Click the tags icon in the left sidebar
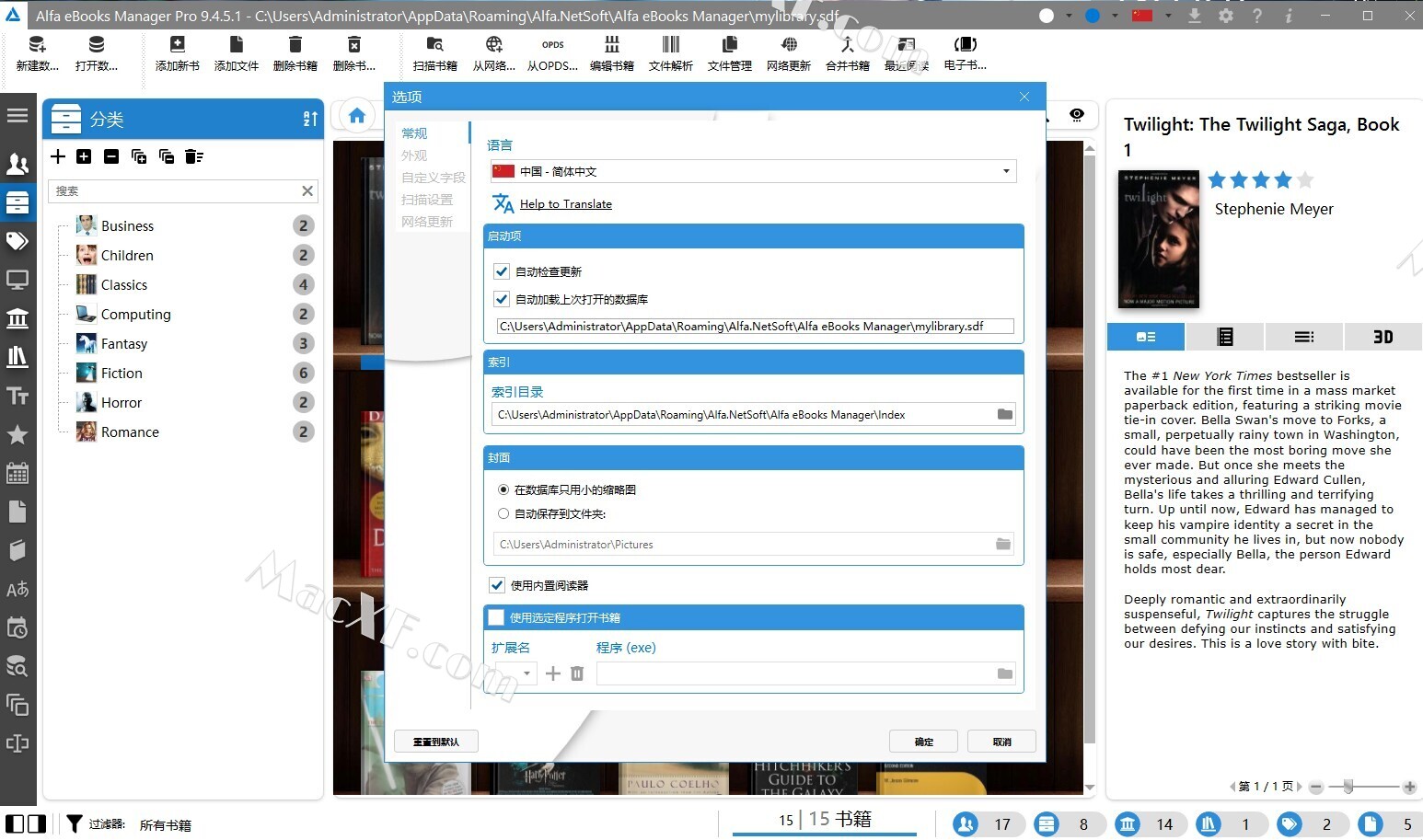The width and height of the screenshot is (1423, 840). pos(17,241)
